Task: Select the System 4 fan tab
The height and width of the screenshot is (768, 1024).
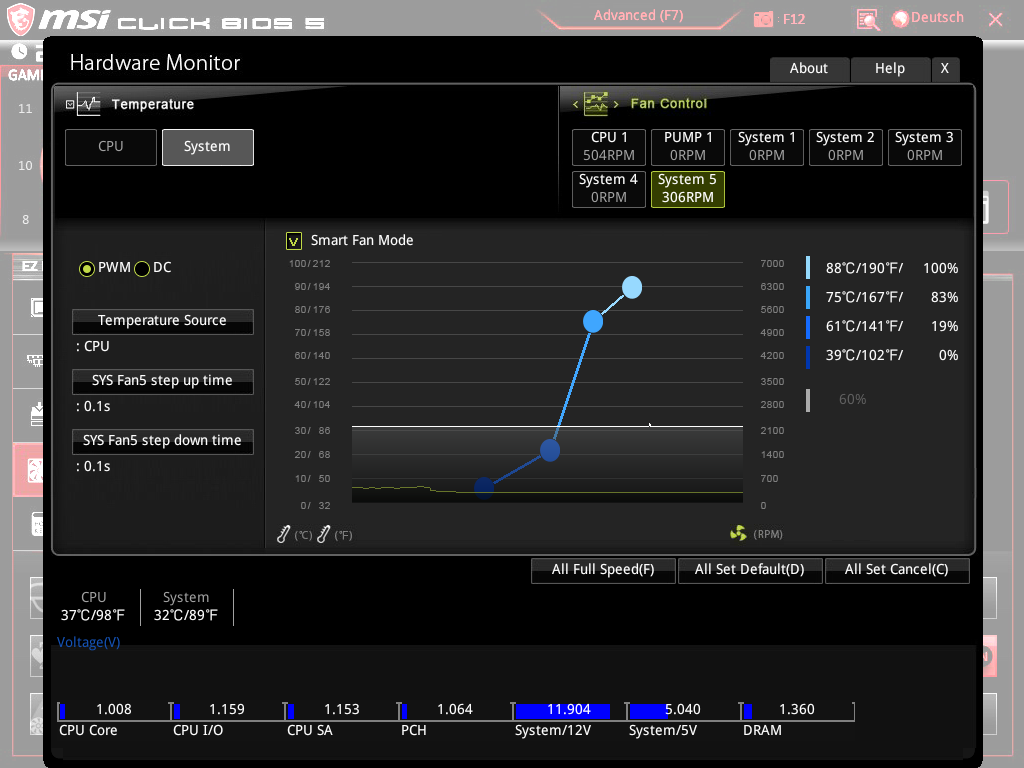Action: coord(609,189)
